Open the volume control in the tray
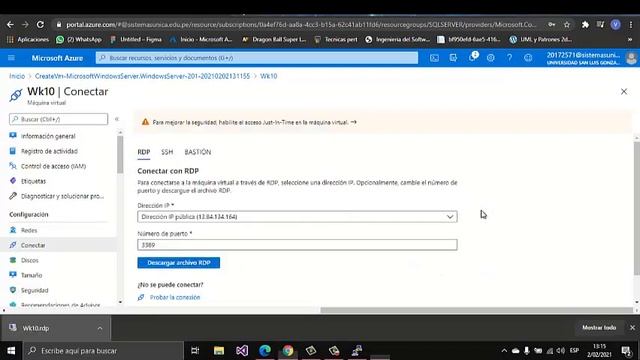The image size is (640, 360). click(561, 351)
